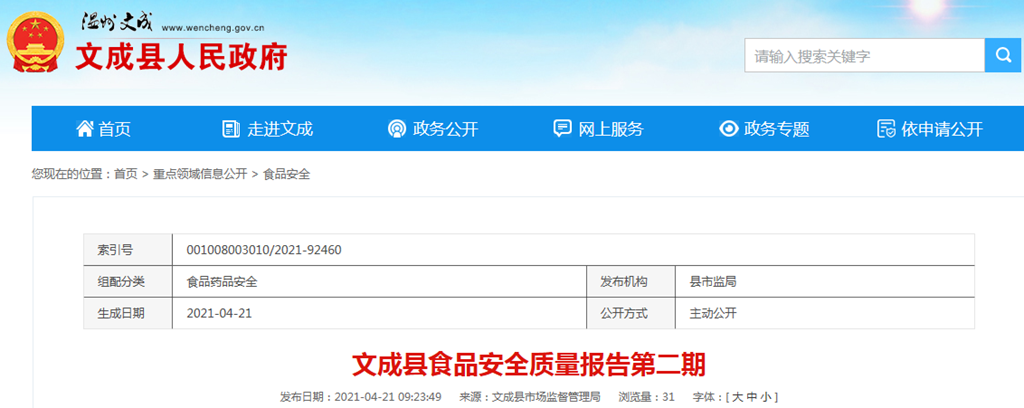Select the index number 001008003010/2021-92460

264,250
